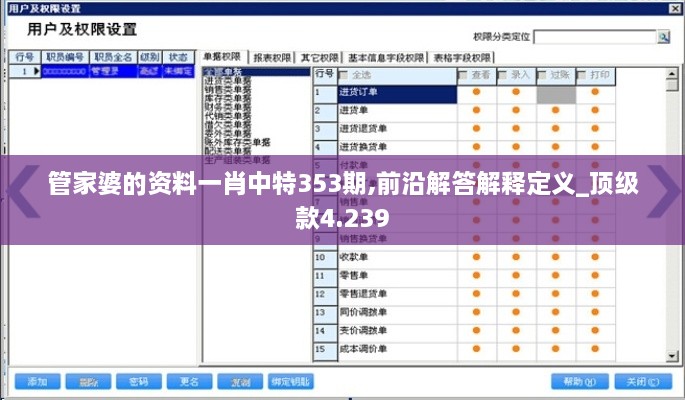Image resolution: width=685 pixels, height=400 pixels.
Task: Open the 其它权限 tab
Action: coord(319,58)
